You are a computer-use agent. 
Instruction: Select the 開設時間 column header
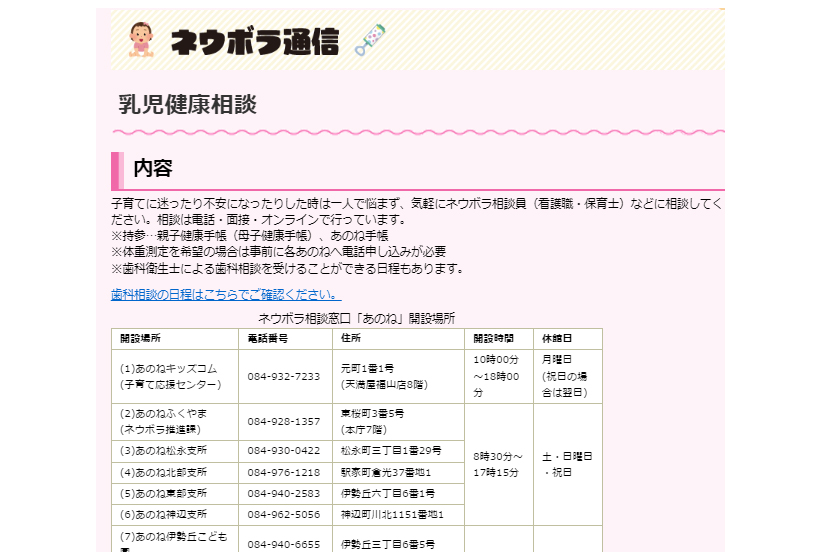tap(491, 339)
